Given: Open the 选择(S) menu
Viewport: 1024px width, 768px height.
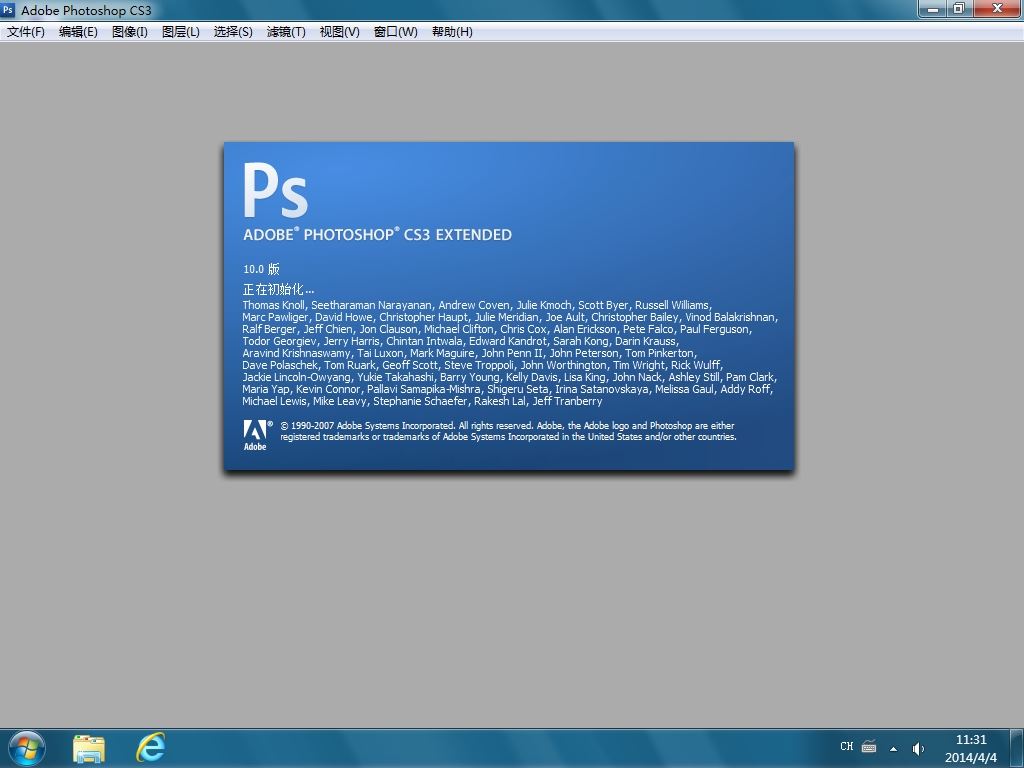Looking at the screenshot, I should coord(232,31).
